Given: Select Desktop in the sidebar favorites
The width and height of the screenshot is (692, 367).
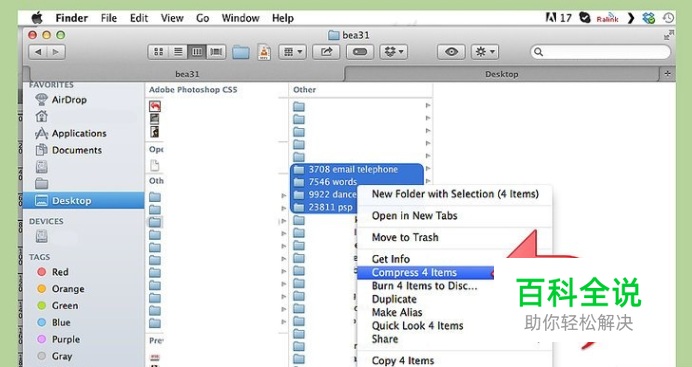Looking at the screenshot, I should (x=83, y=201).
